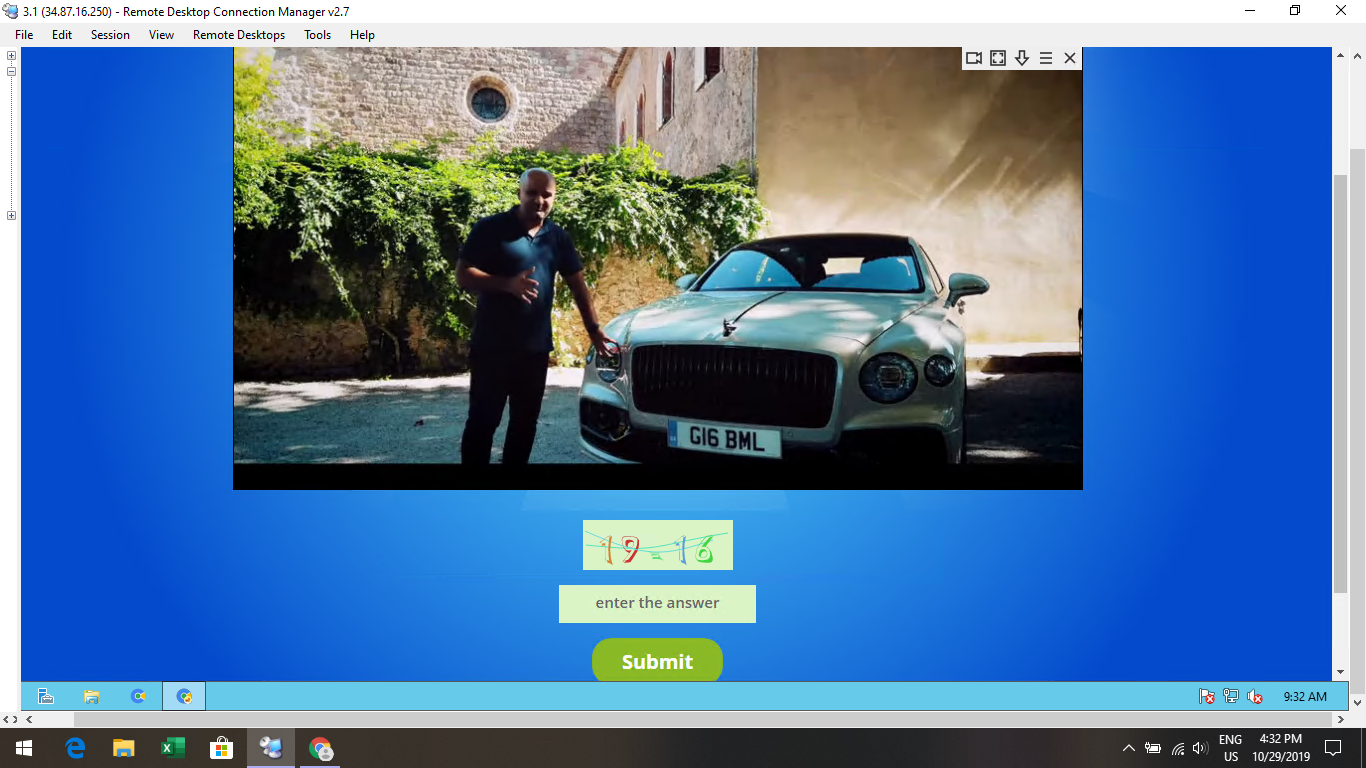Open Microsoft Store from the taskbar
The height and width of the screenshot is (768, 1366).
pos(221,748)
